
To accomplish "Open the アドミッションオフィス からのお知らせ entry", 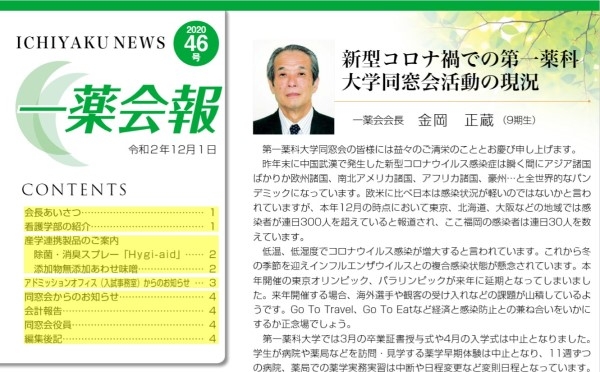I will (121, 283).
